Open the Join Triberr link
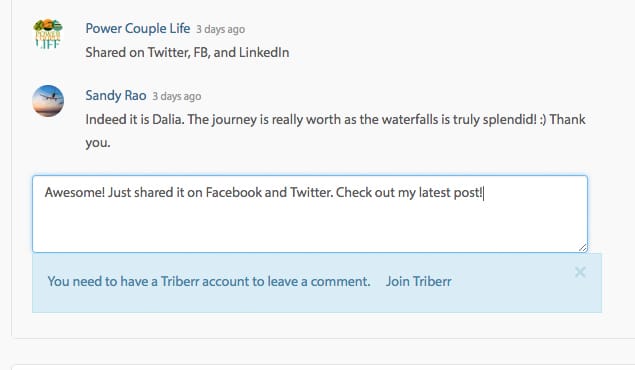The image size is (635, 370). pos(418,281)
